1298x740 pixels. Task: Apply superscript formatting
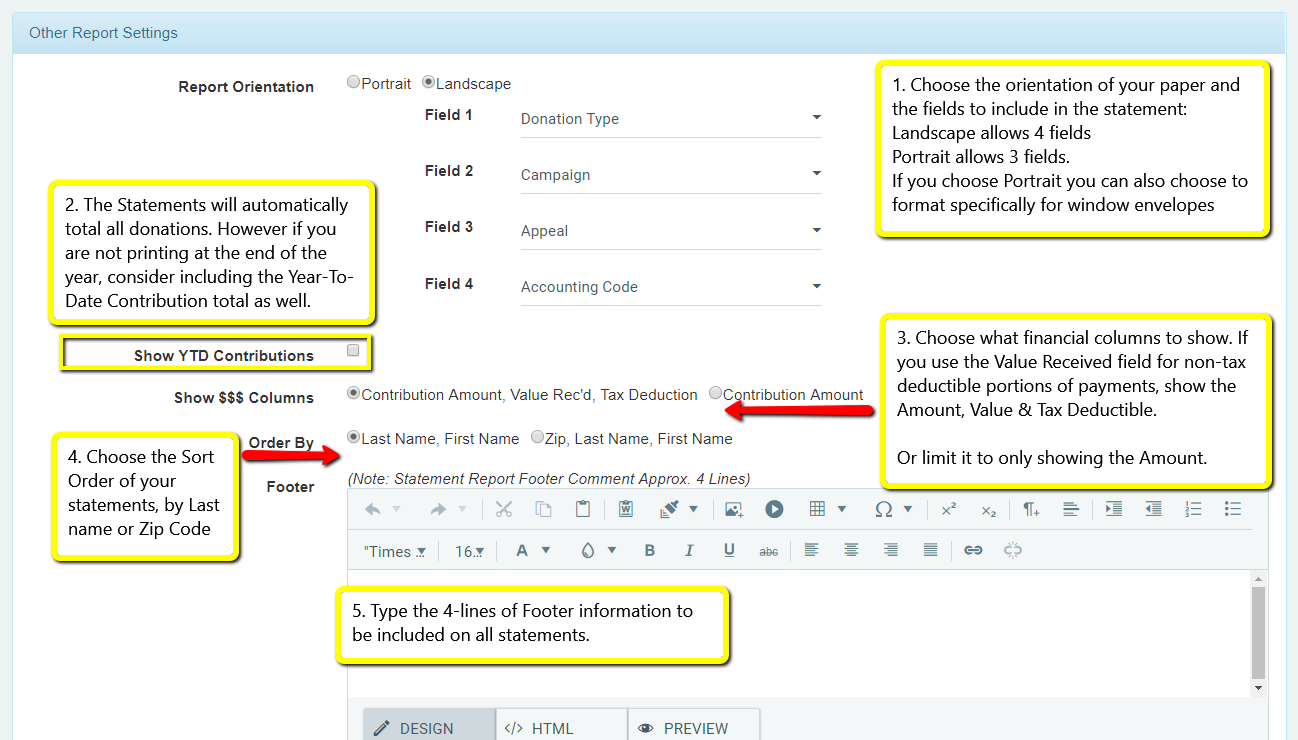pos(948,509)
